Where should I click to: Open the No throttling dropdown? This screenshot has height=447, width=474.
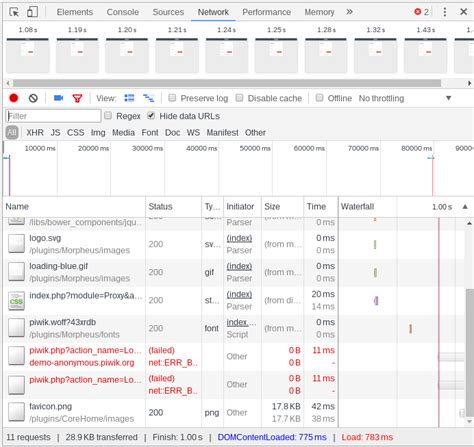(405, 98)
